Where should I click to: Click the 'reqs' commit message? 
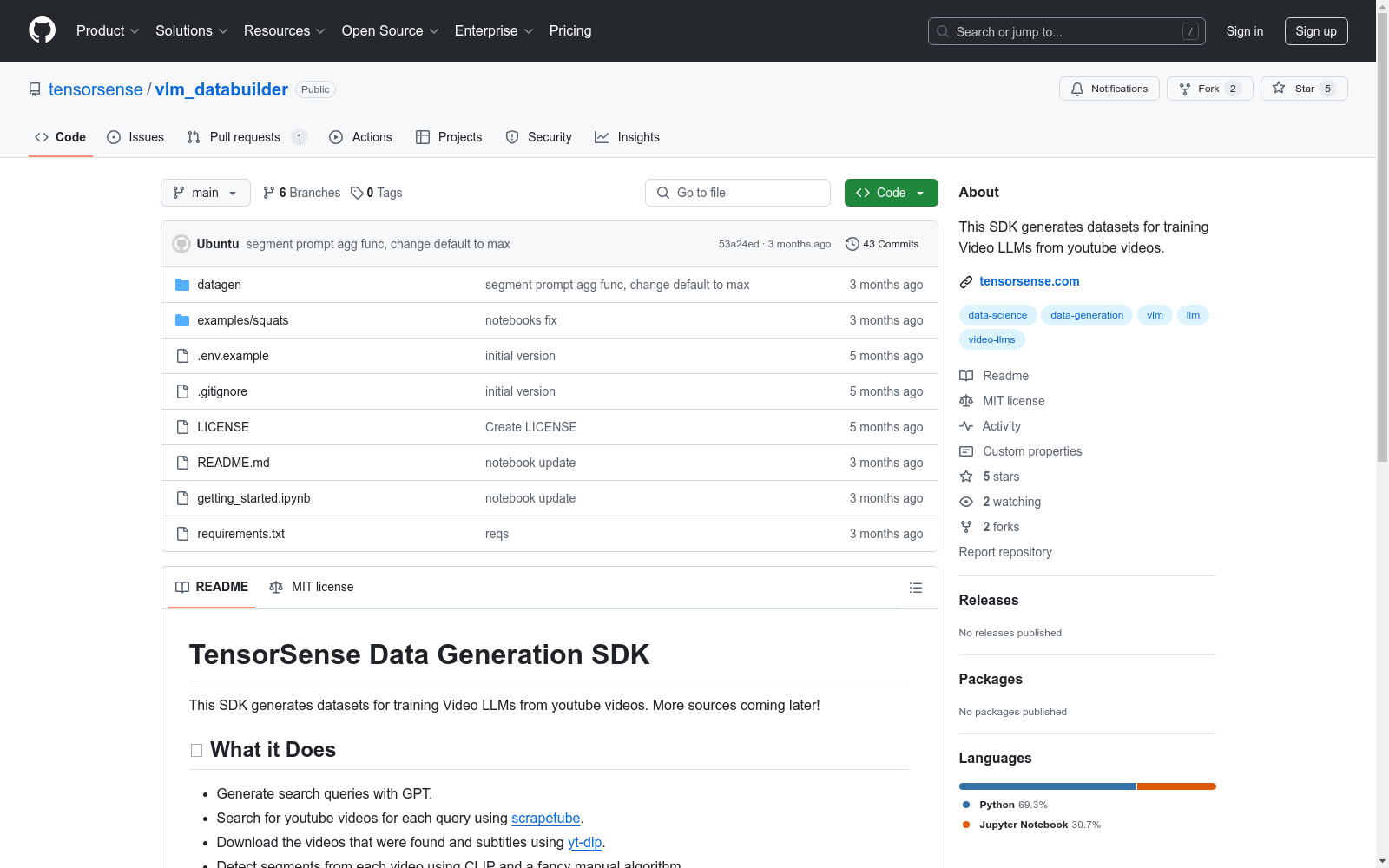(497, 534)
